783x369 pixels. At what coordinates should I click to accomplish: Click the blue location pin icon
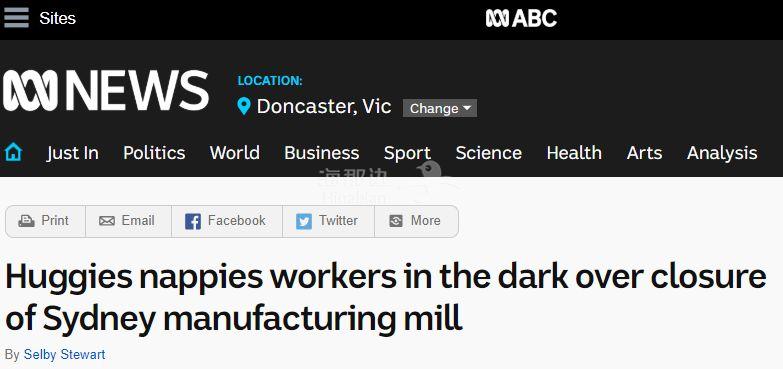tap(244, 106)
